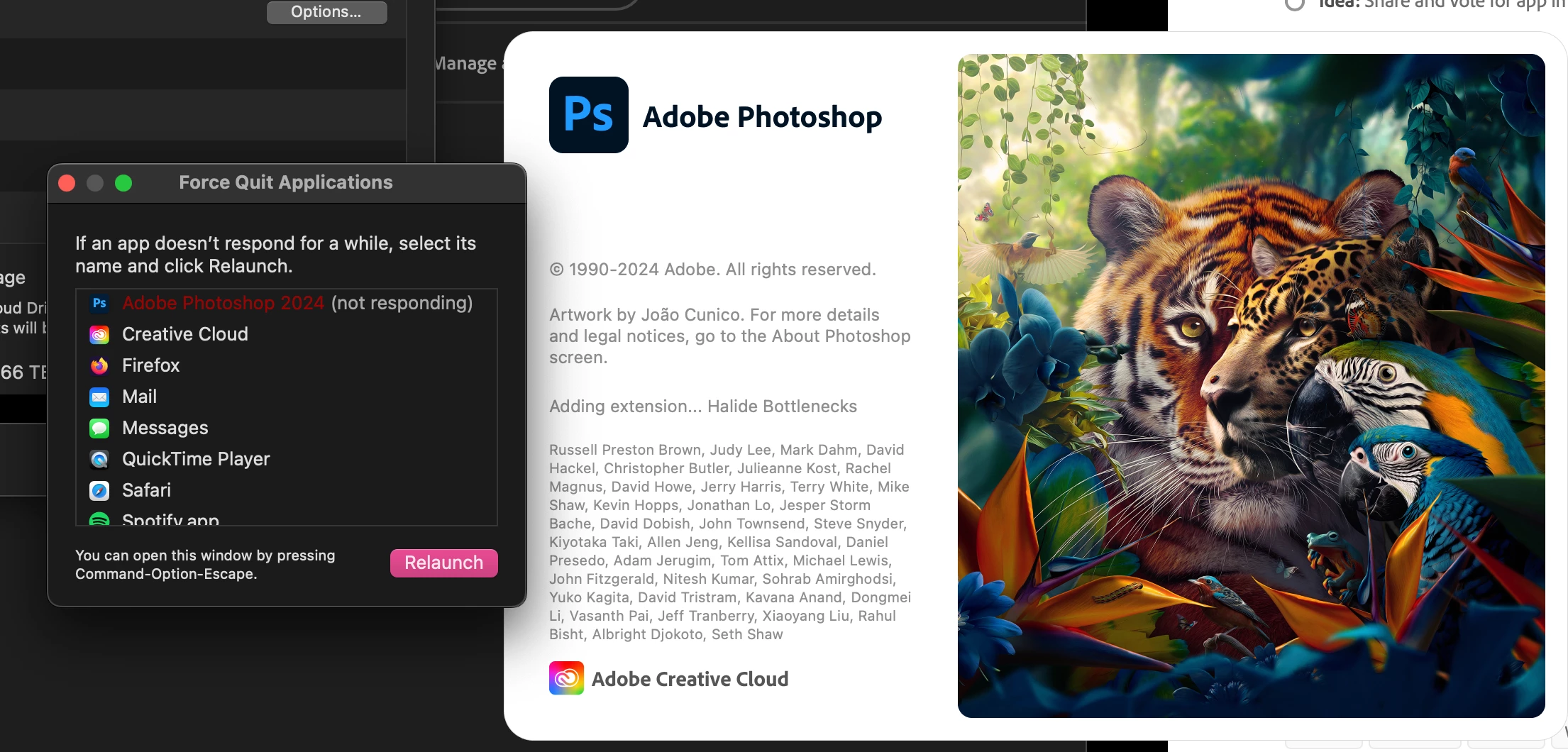Click the Safari compass icon in list
Image resolution: width=1568 pixels, height=752 pixels.
tap(99, 491)
